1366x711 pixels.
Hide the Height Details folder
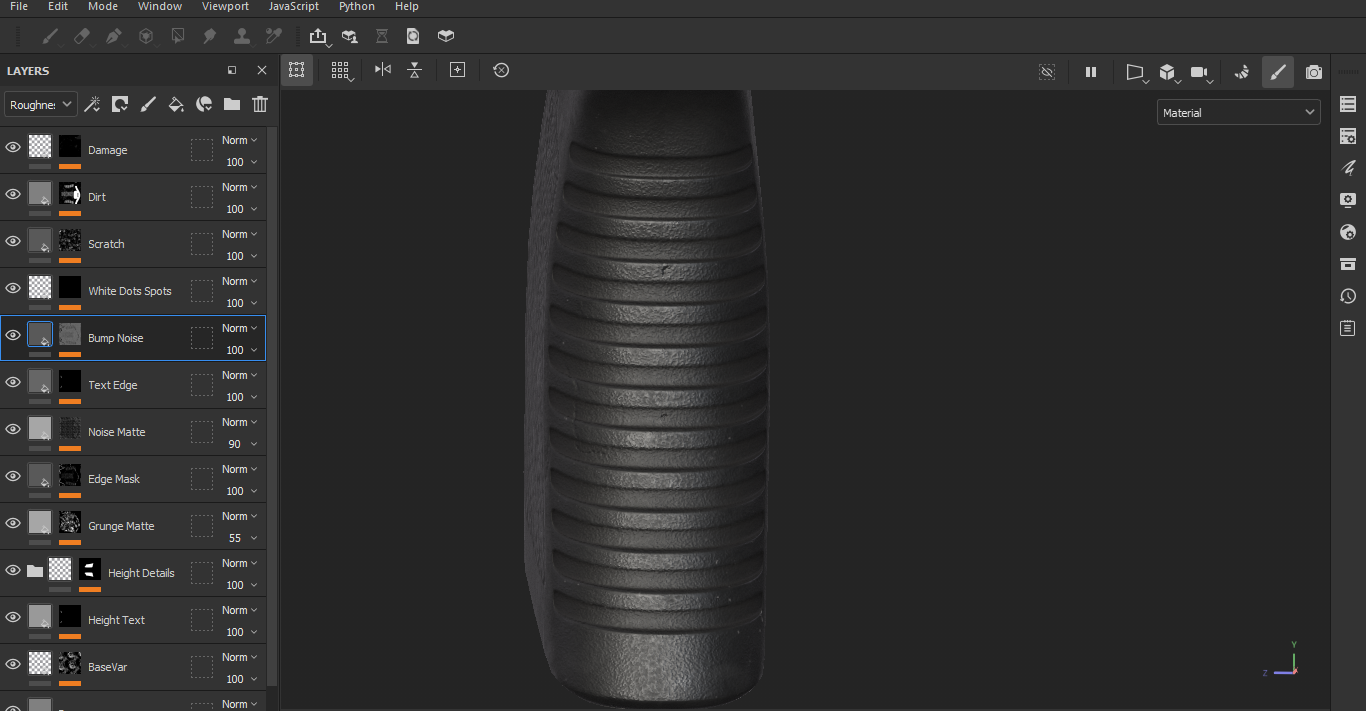point(13,570)
